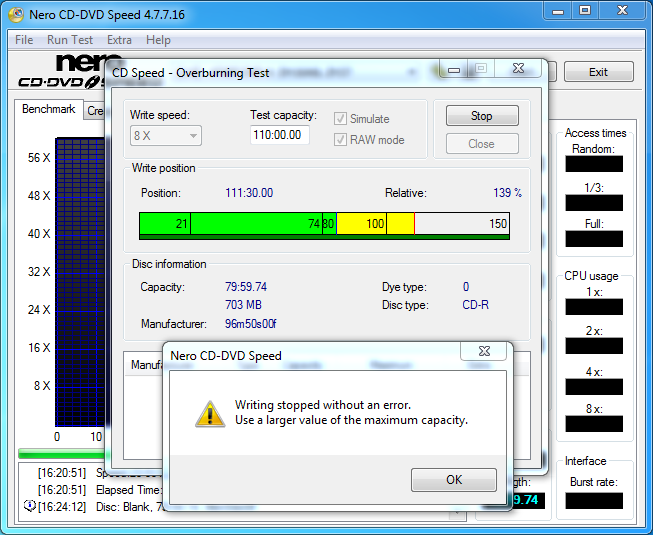Click the Nero disc icon in title bar
Image resolution: width=653 pixels, height=535 pixels.
[16, 15]
